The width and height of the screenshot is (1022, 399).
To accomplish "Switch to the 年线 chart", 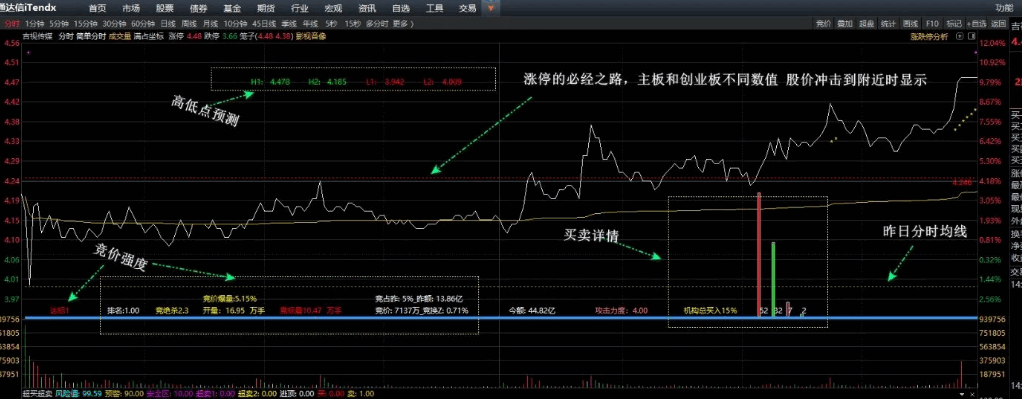I will pyautogui.click(x=310, y=23).
